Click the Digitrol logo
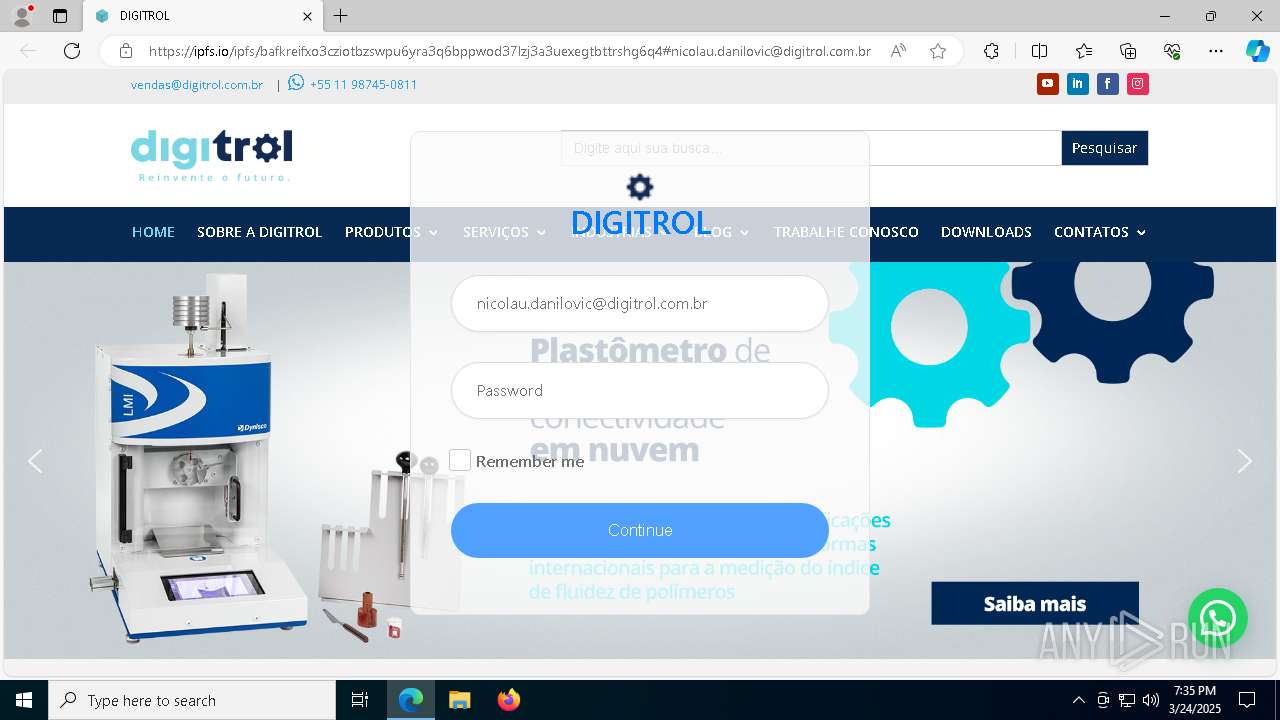Viewport: 1280px width, 720px height. tap(211, 155)
